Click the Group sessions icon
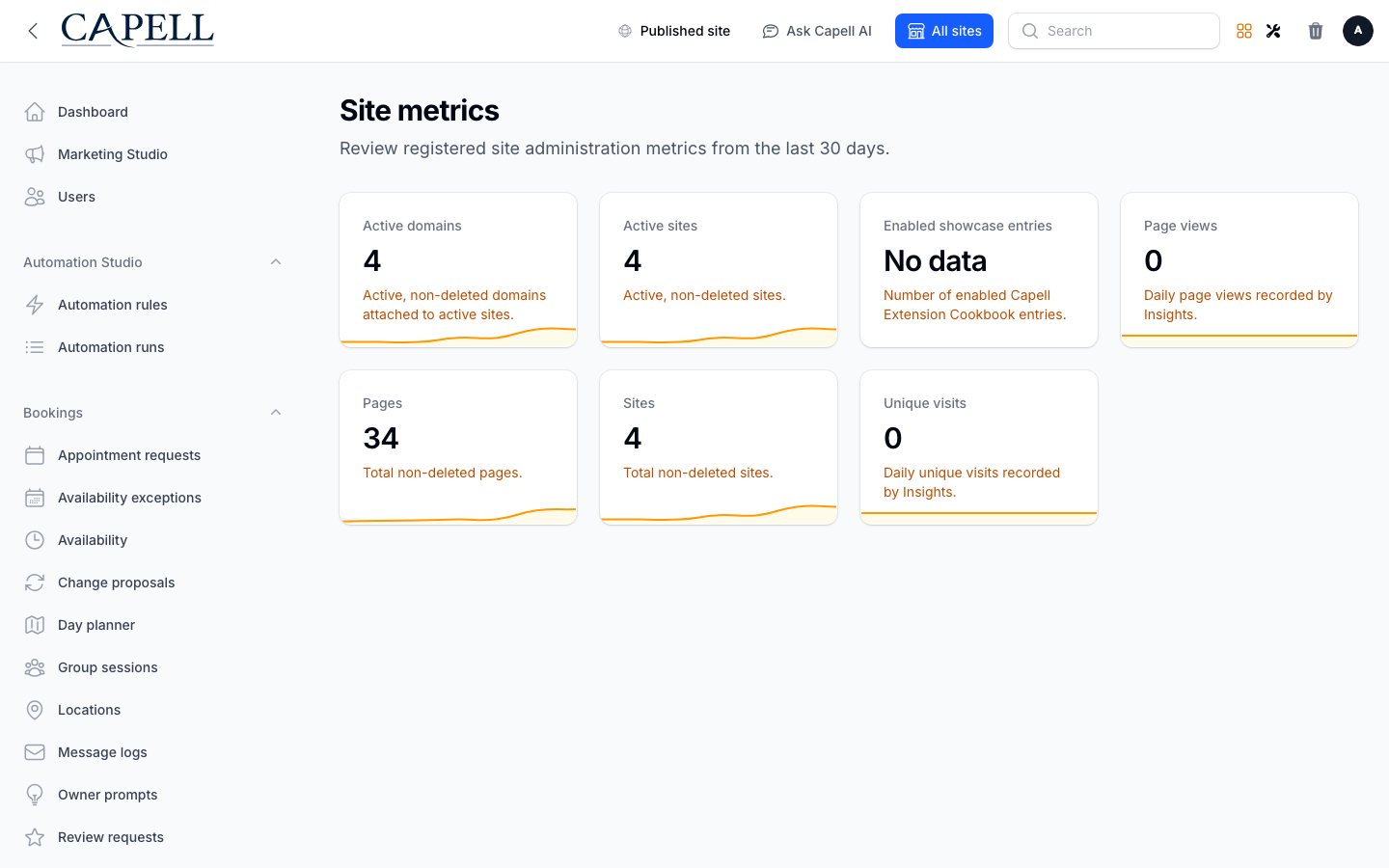Viewport: 1389px width, 868px height. (35, 667)
